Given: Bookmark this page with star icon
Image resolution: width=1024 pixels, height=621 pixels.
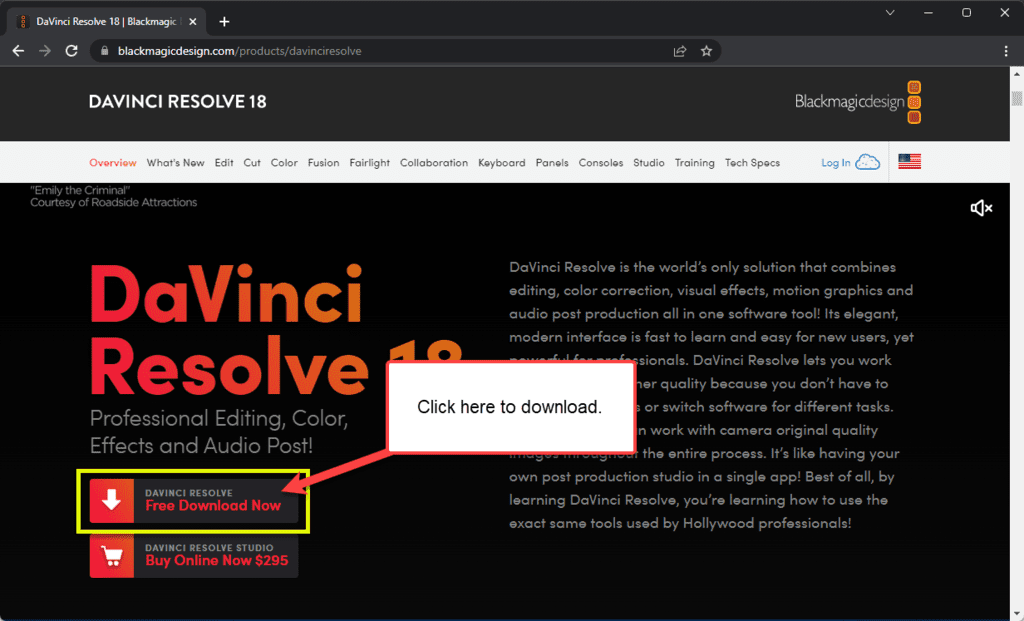Looking at the screenshot, I should [706, 51].
